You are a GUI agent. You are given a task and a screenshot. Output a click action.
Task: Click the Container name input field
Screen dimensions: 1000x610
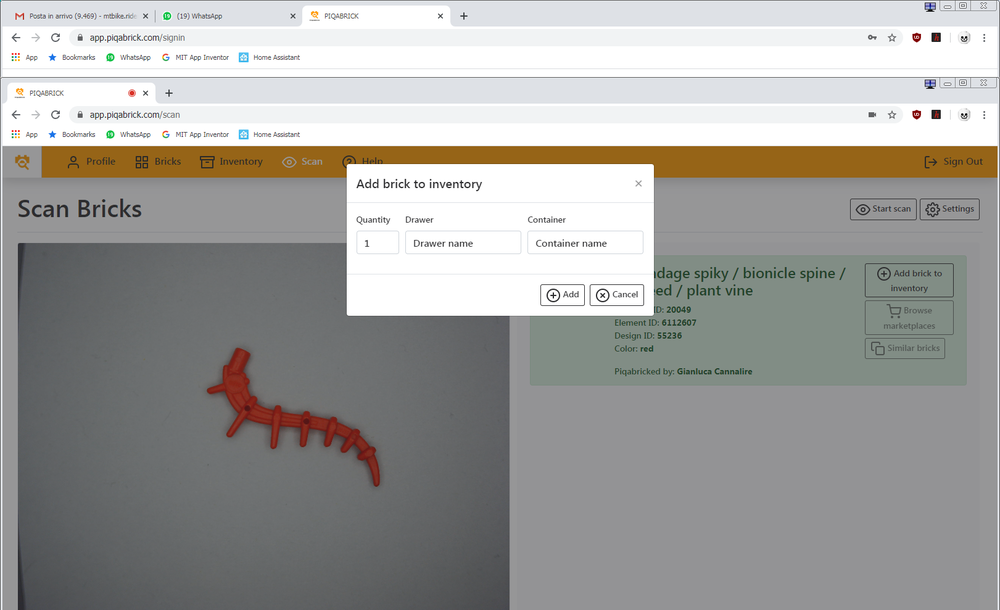585,243
